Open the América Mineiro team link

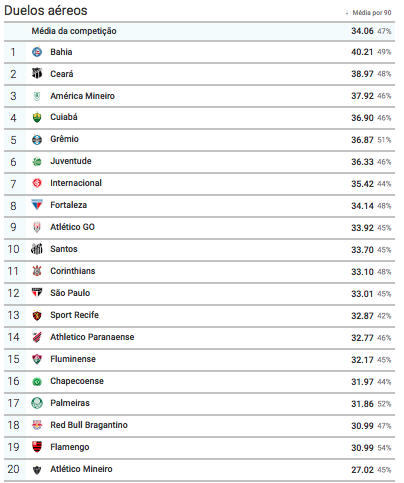(82, 96)
